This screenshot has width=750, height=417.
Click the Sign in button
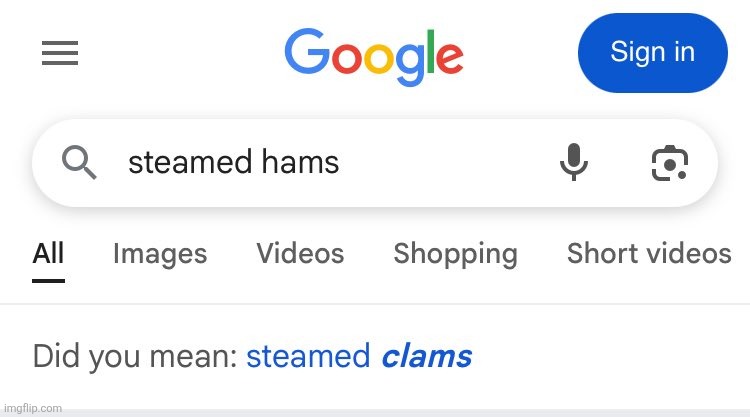click(653, 53)
